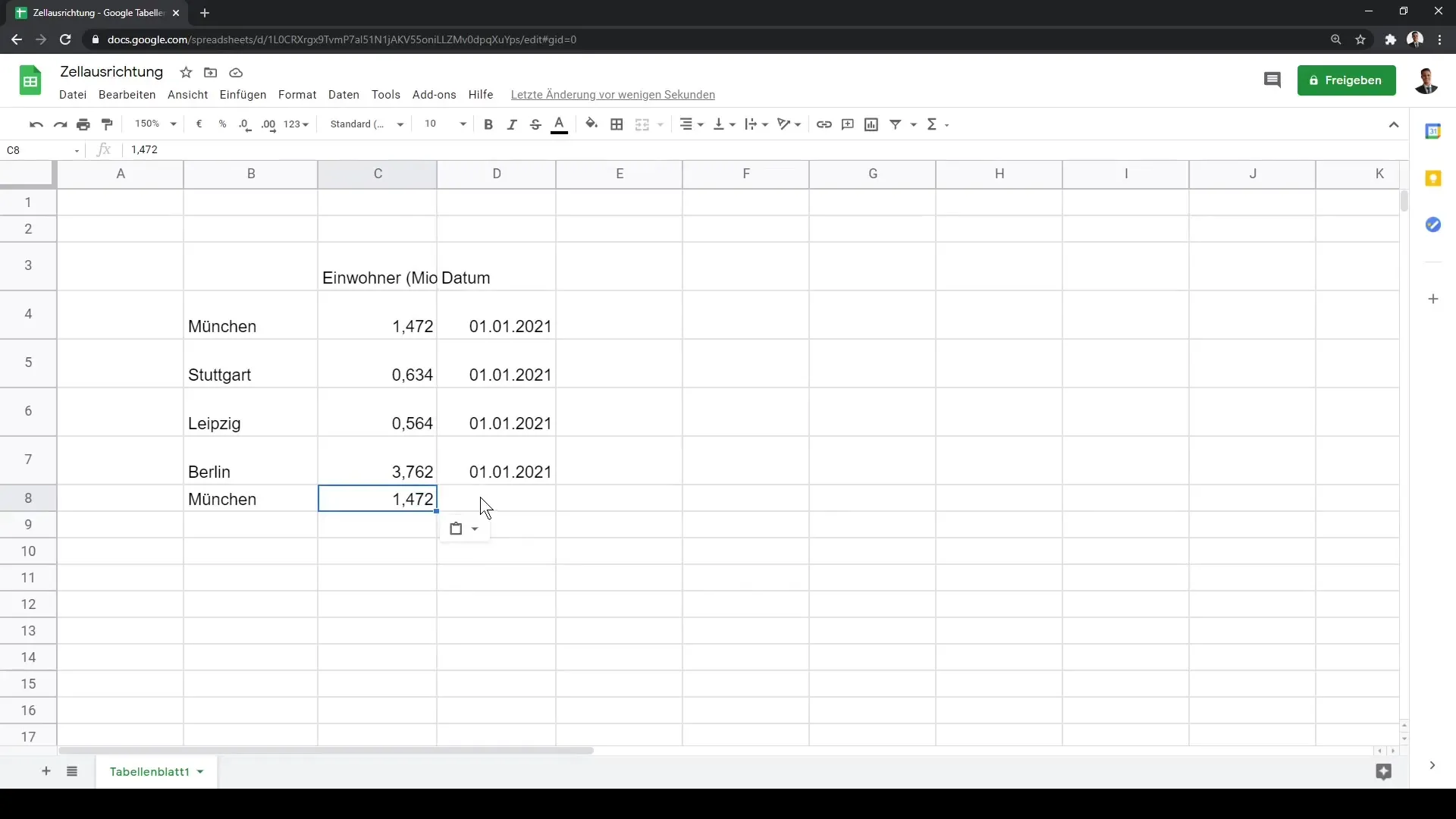
Task: Star the Zellausrichtung document
Action: tap(186, 73)
